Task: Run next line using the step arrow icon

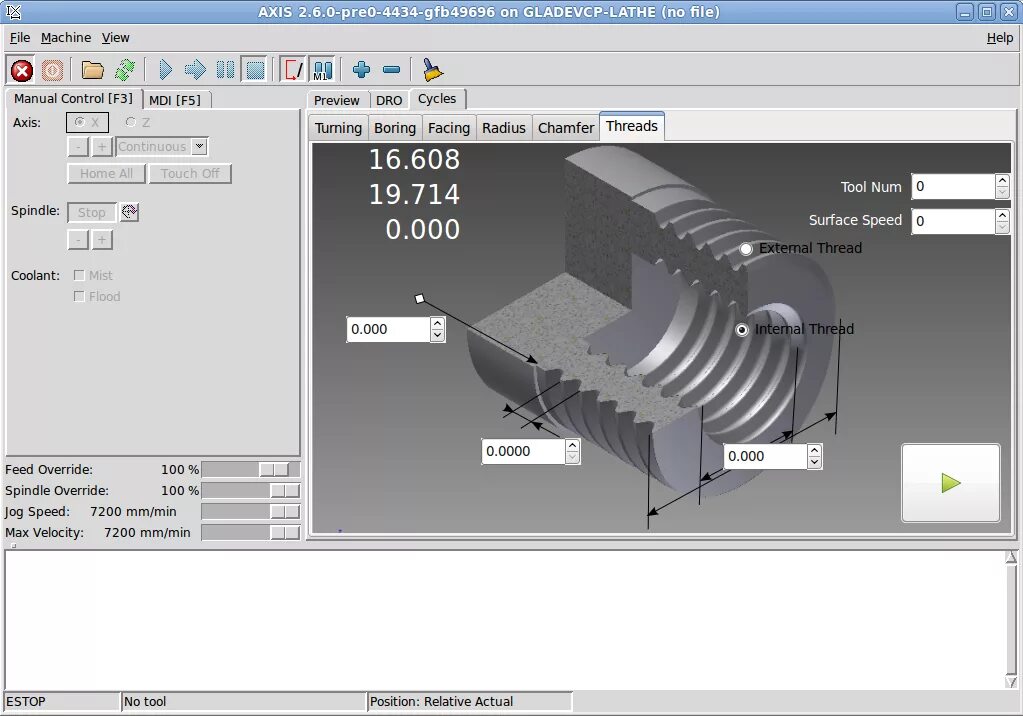Action: 195,70
